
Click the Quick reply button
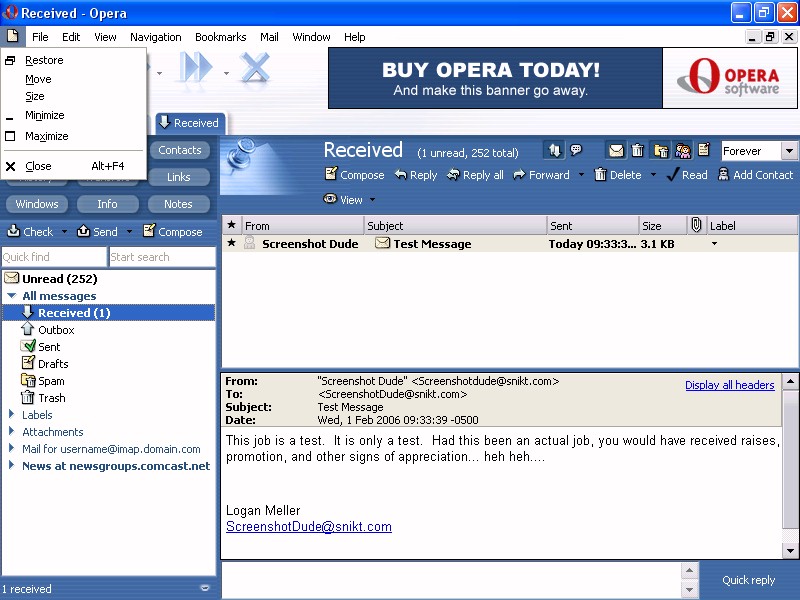click(748, 580)
